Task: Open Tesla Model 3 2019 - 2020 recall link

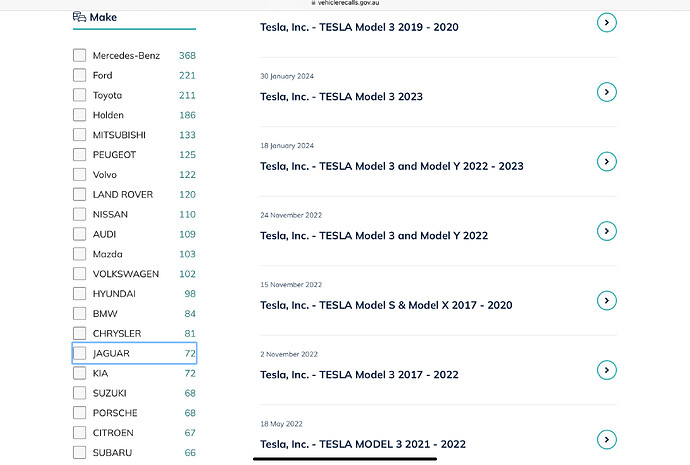Action: [359, 27]
